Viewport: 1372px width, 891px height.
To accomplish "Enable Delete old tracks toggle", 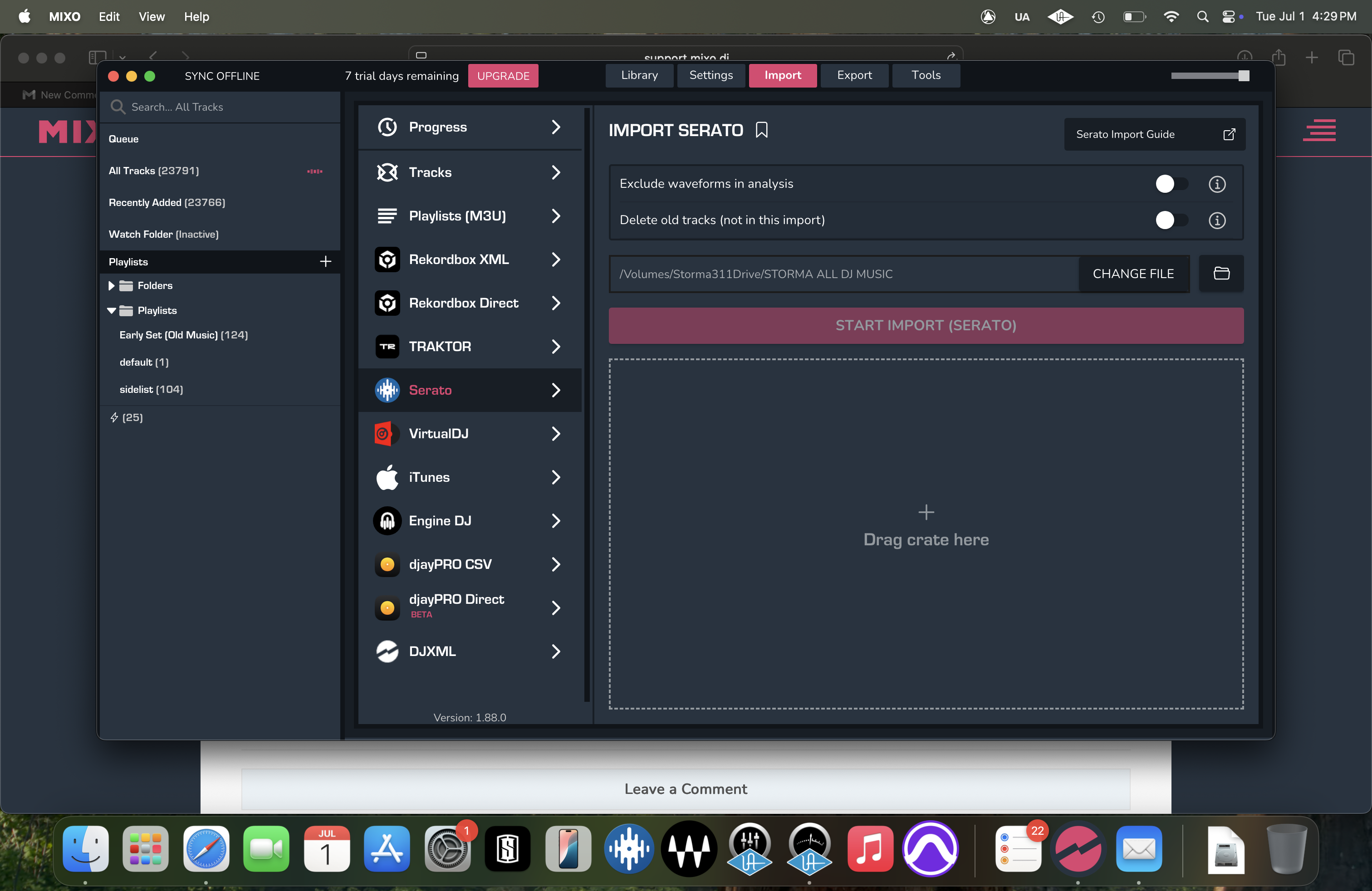I will pos(1171,220).
